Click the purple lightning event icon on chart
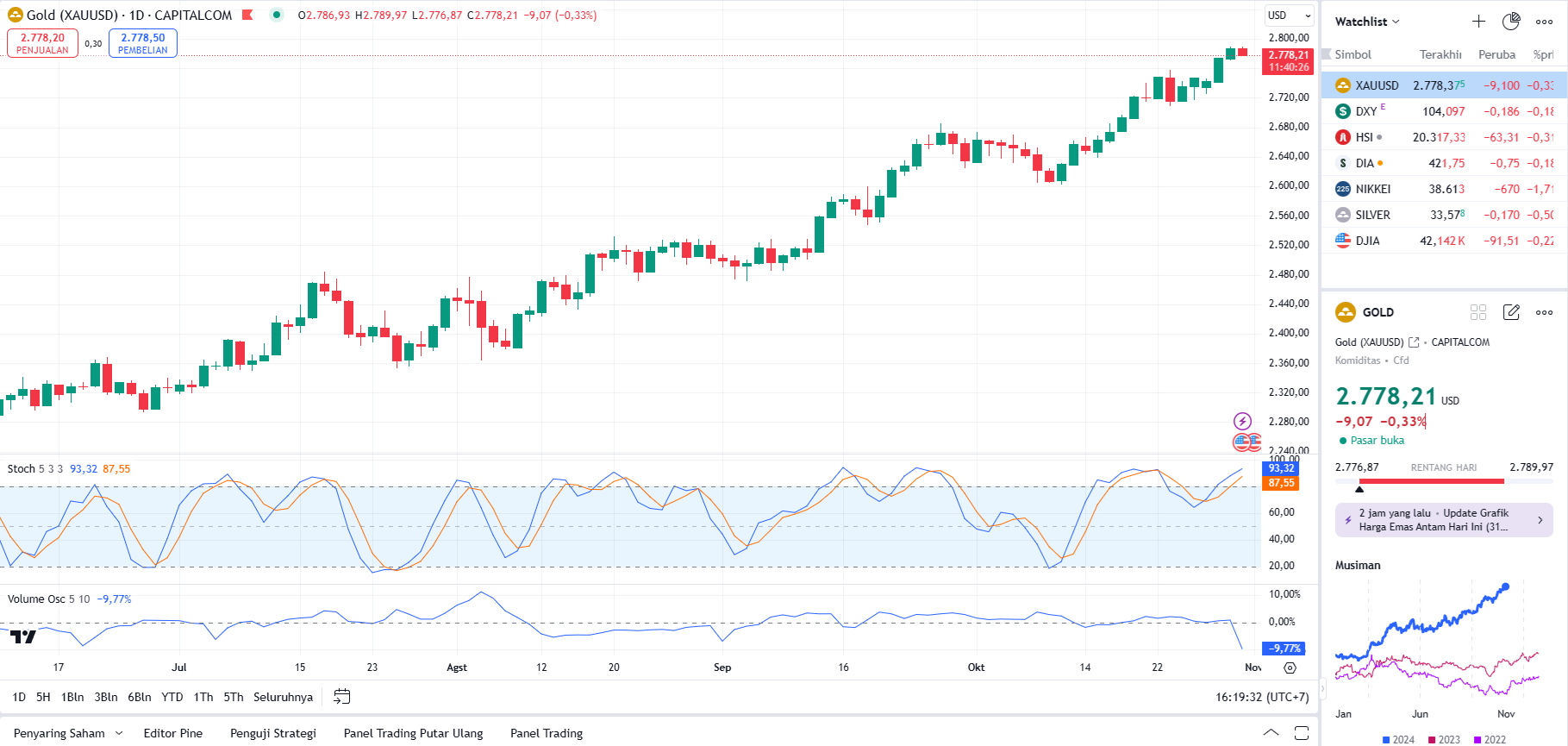The image size is (1568, 746). 1242,421
